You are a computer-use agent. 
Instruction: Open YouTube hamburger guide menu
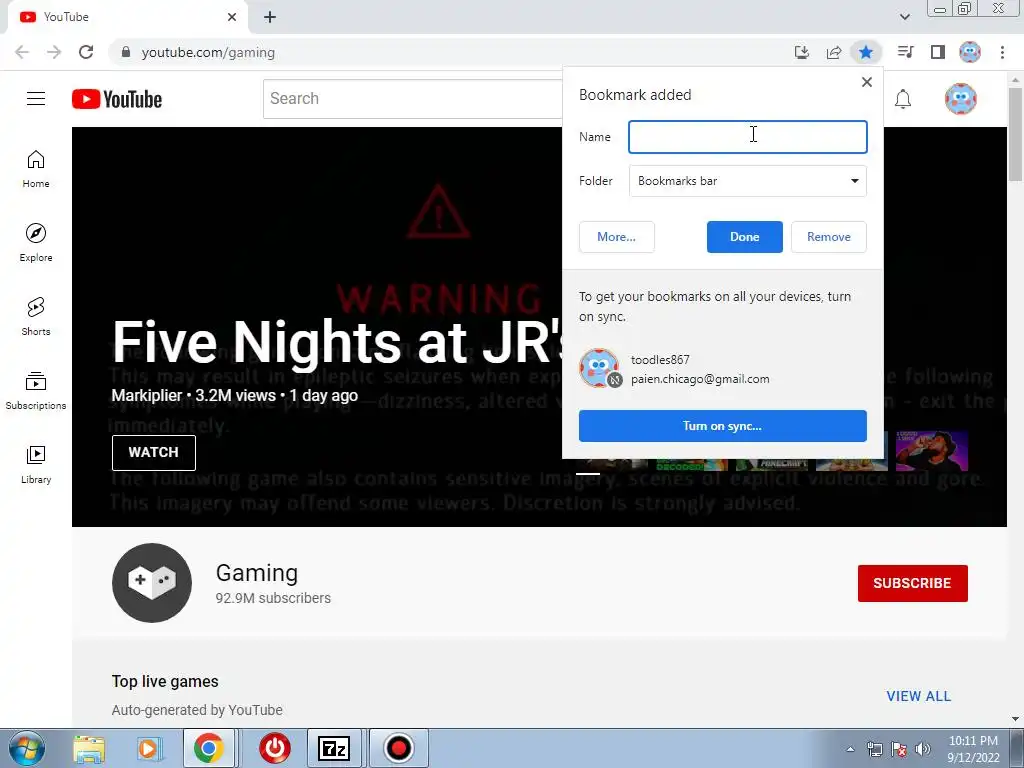coord(36,99)
